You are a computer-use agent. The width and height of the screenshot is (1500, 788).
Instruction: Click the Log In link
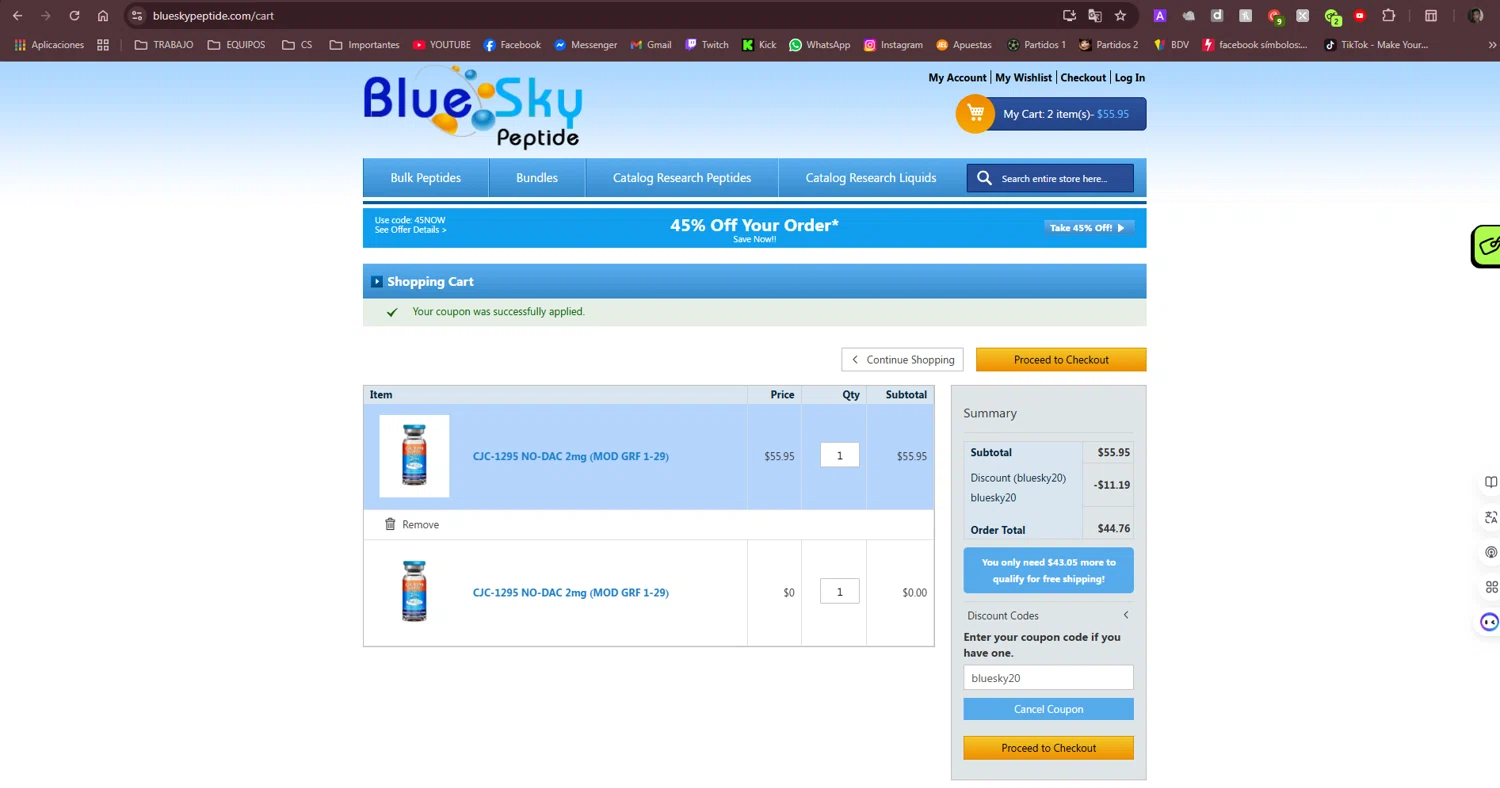[x=1130, y=77]
